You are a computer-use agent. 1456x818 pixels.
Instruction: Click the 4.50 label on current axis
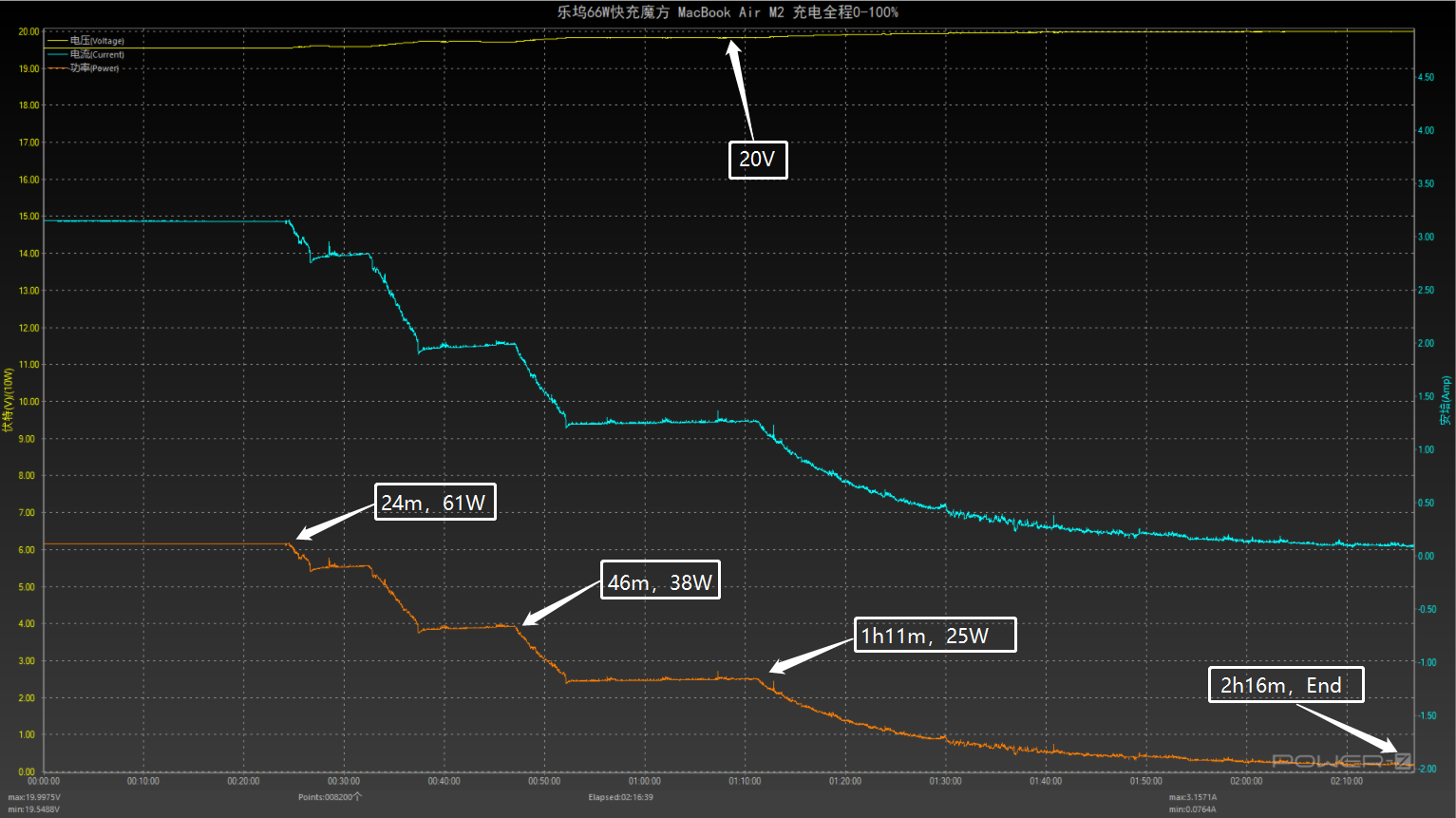(x=1426, y=78)
